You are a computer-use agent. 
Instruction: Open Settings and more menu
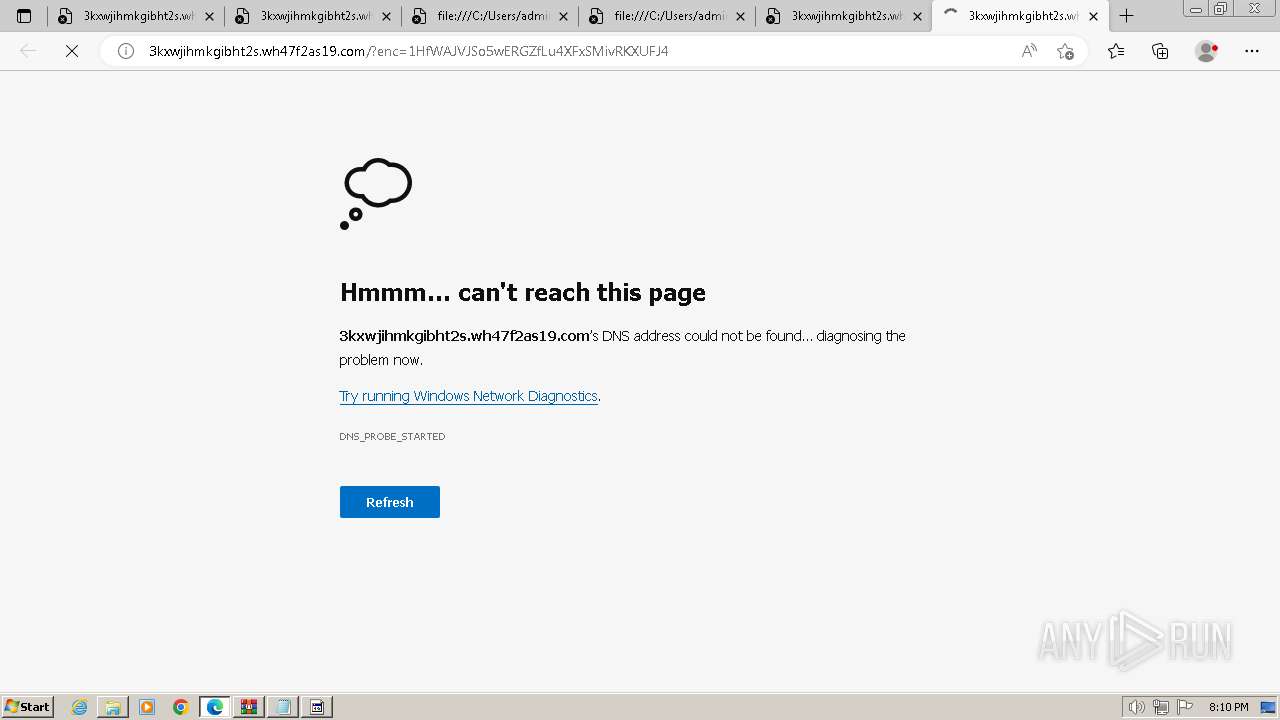point(1252,51)
